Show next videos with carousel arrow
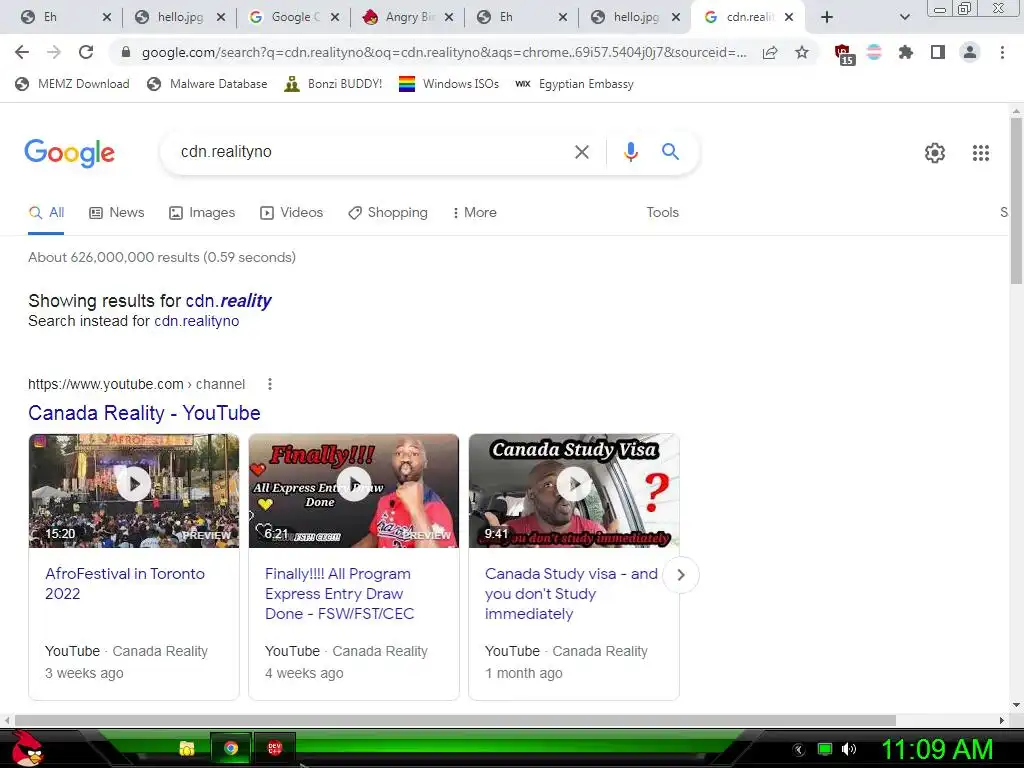 click(680, 575)
